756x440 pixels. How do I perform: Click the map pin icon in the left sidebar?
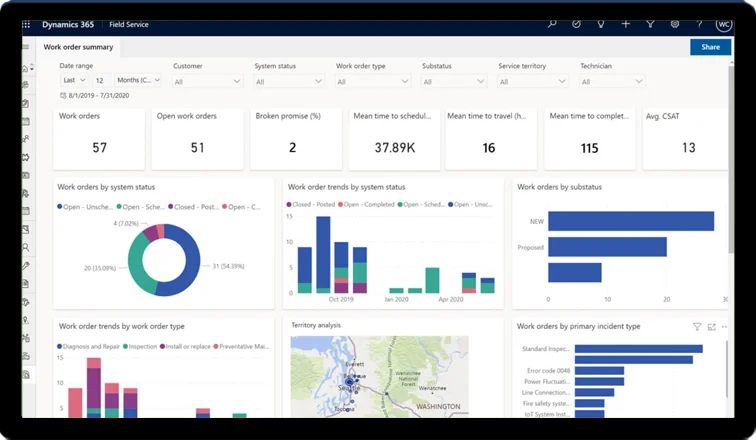[x=26, y=320]
